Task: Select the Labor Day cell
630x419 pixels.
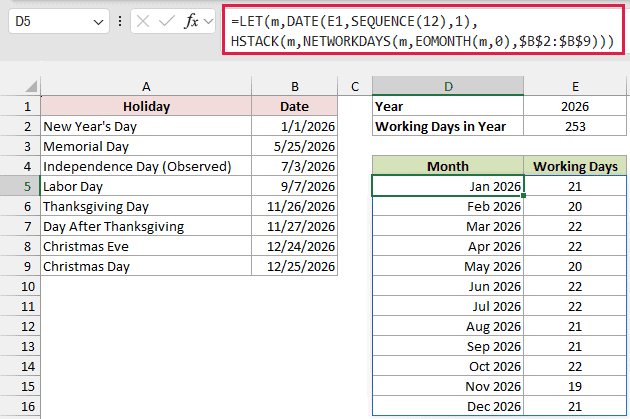Action: click(x=146, y=186)
